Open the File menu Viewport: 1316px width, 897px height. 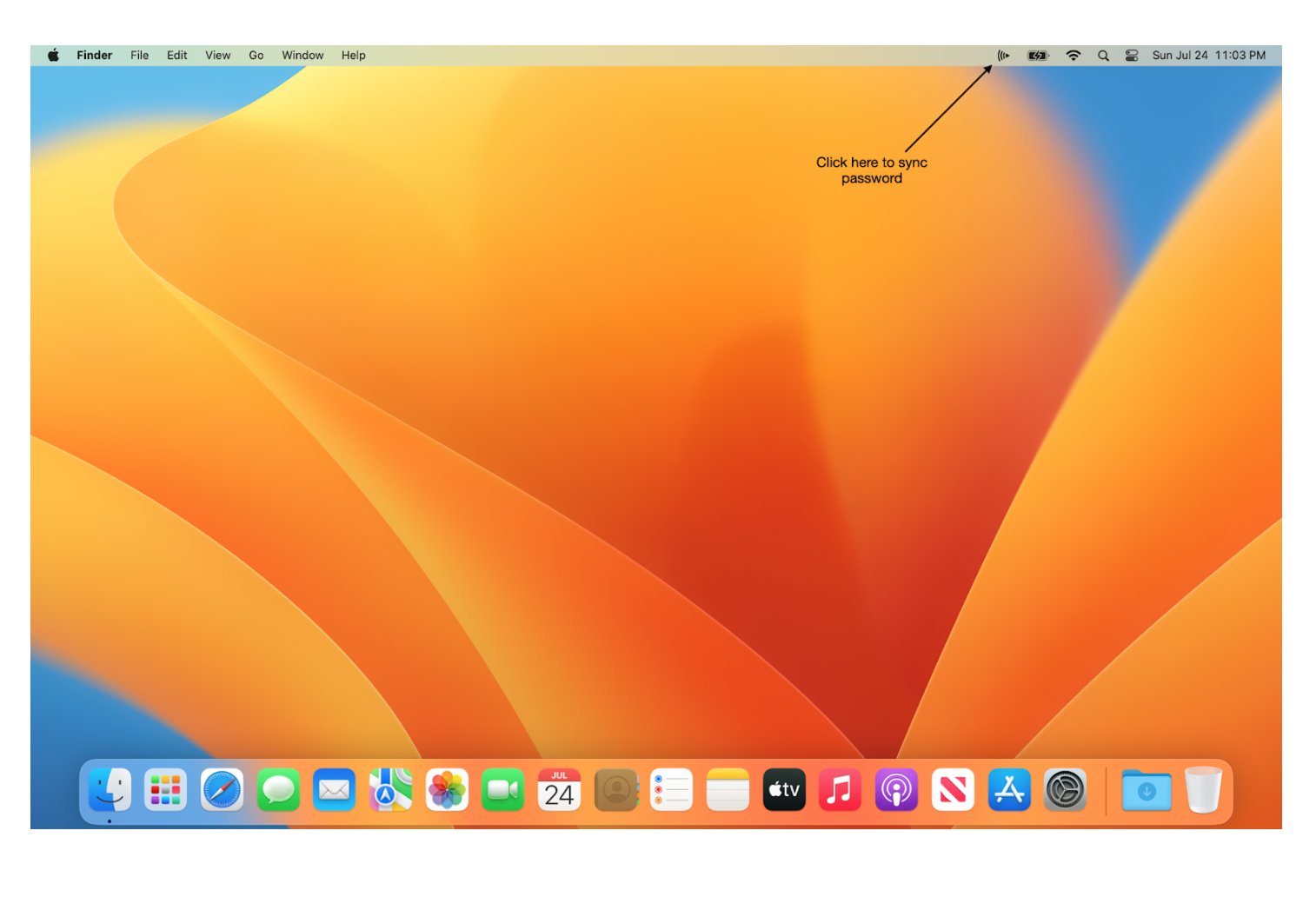coord(139,56)
